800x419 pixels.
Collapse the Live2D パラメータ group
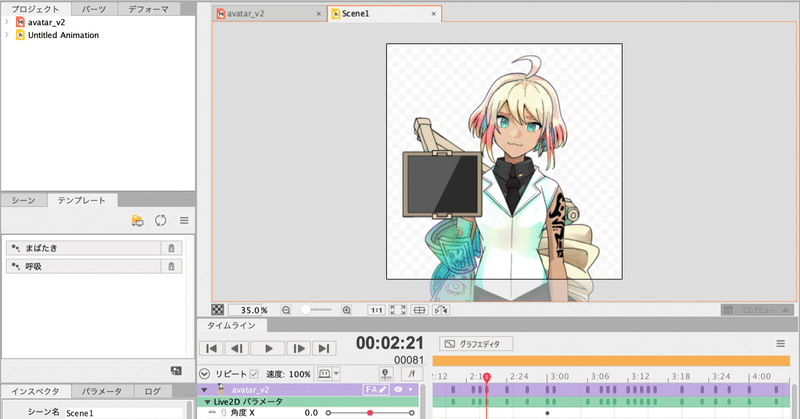207,402
